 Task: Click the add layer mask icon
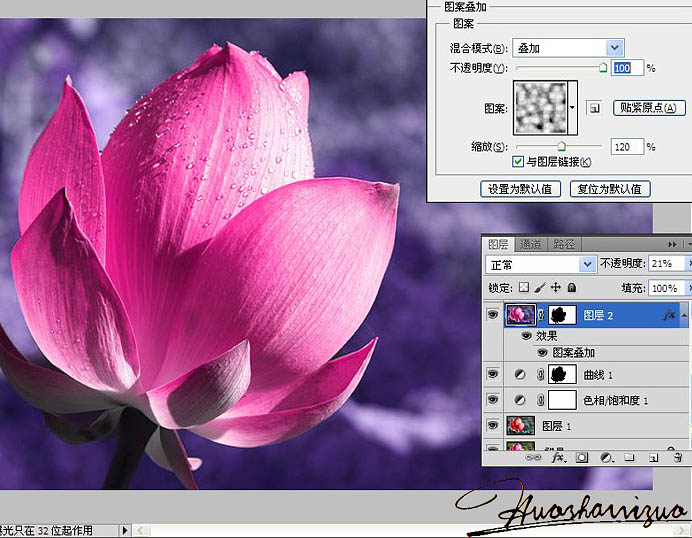point(581,457)
